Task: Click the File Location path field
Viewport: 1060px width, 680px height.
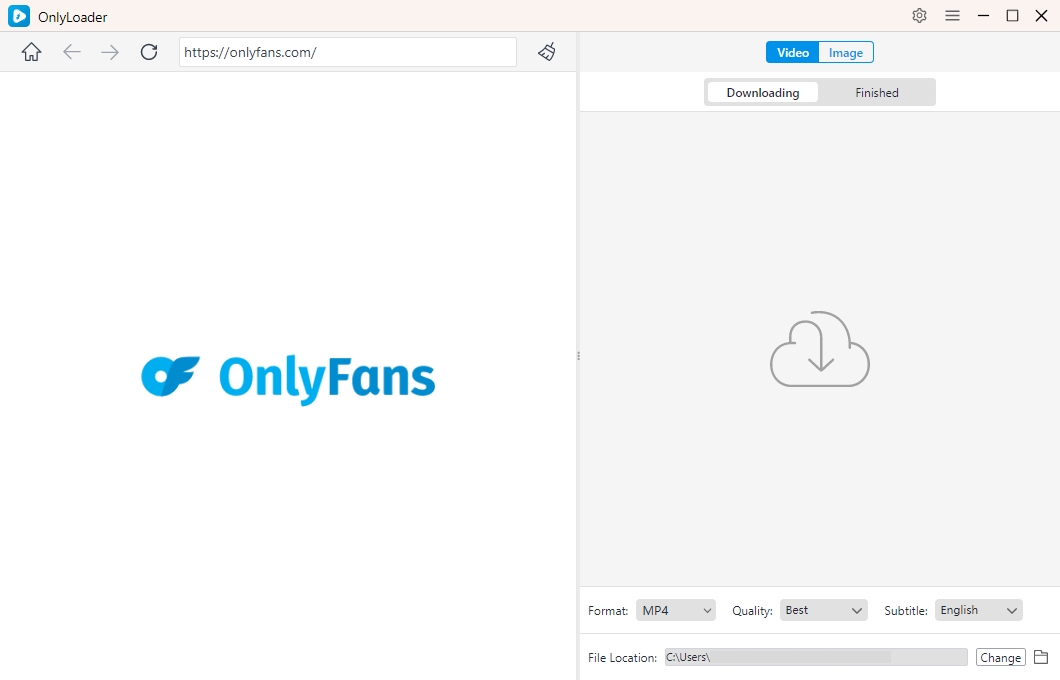Action: (x=815, y=657)
